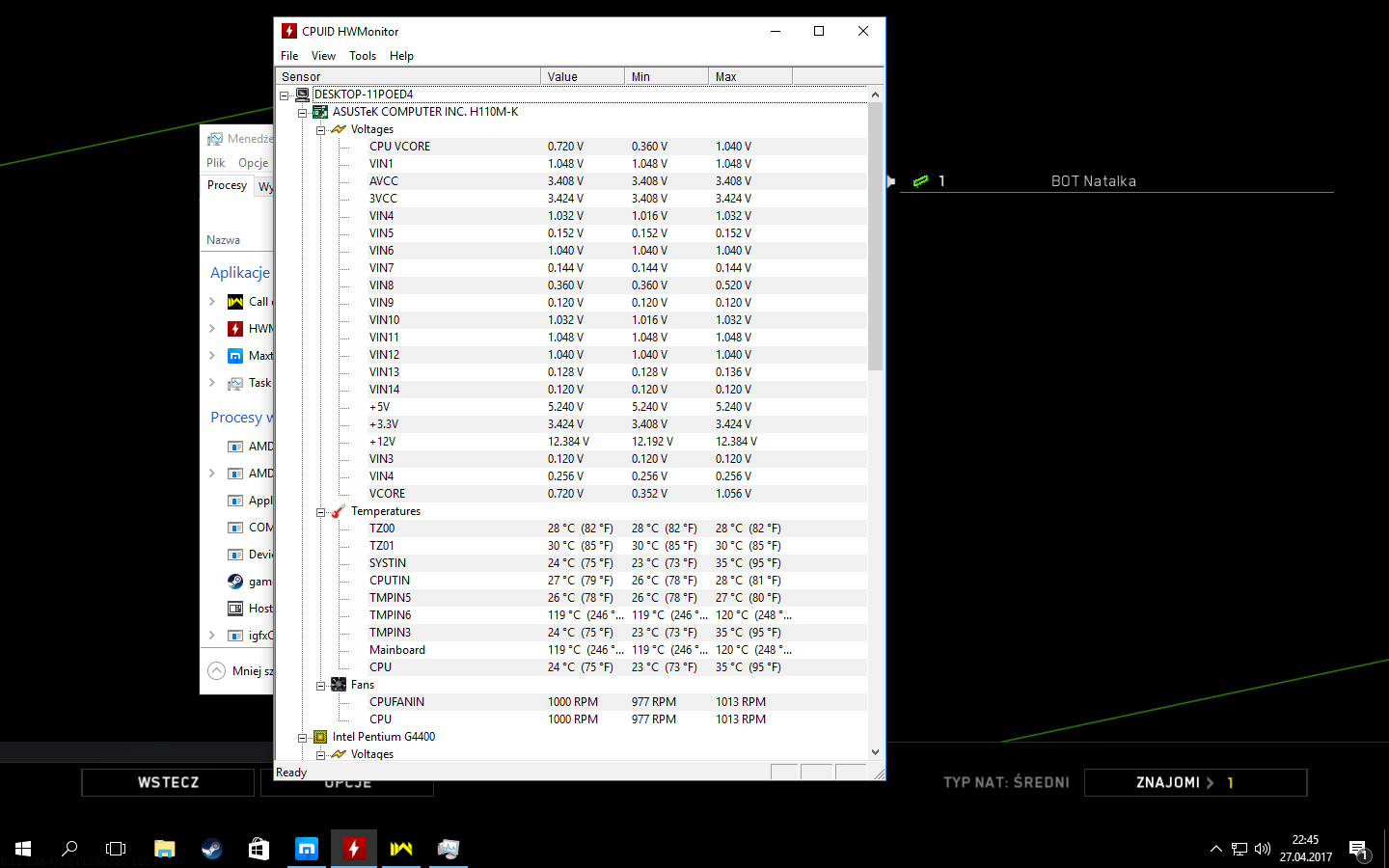
Task: Select the Procesy tab in Task Manager
Action: click(x=228, y=185)
